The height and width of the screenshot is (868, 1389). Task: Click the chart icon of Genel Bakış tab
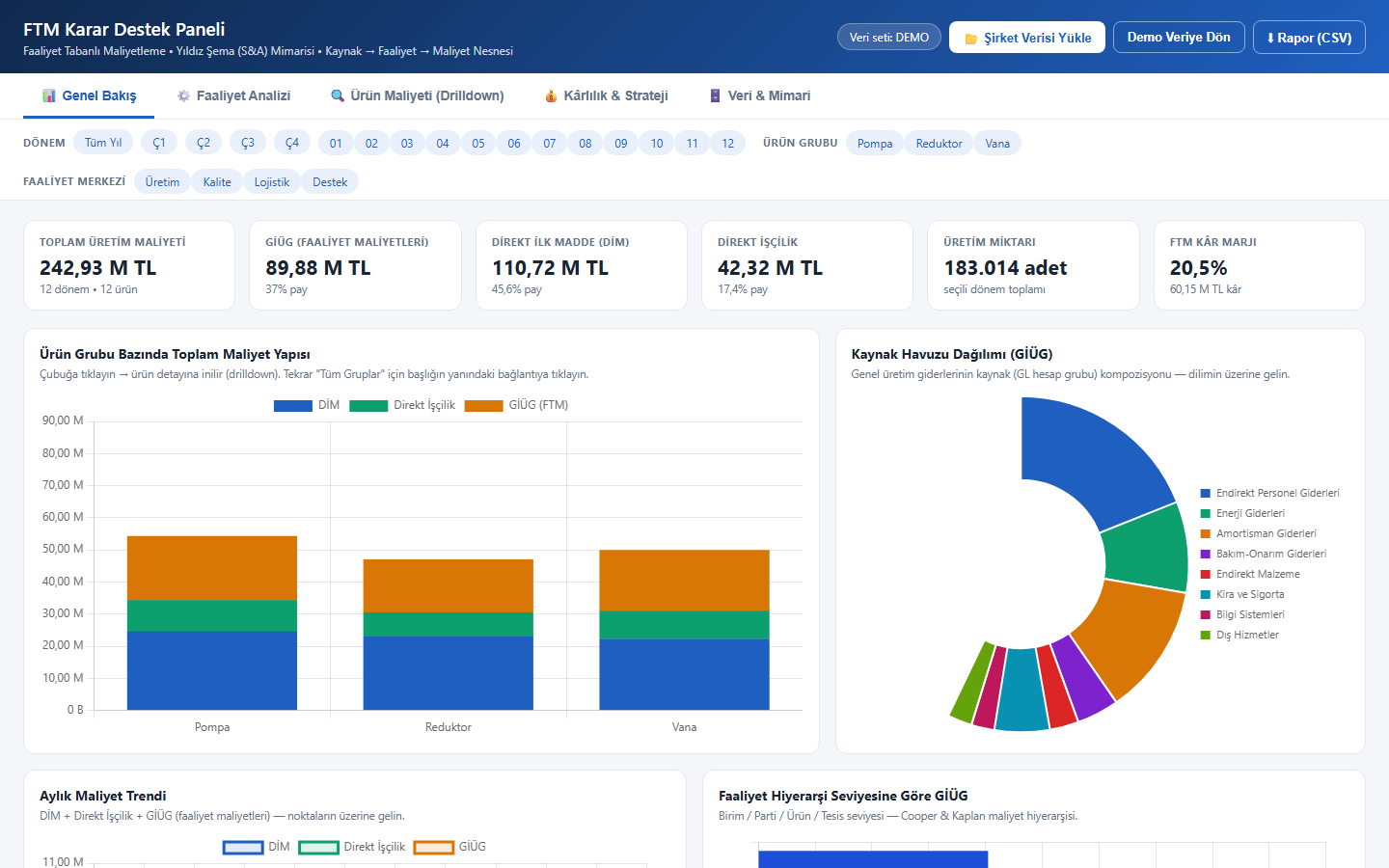pos(49,95)
